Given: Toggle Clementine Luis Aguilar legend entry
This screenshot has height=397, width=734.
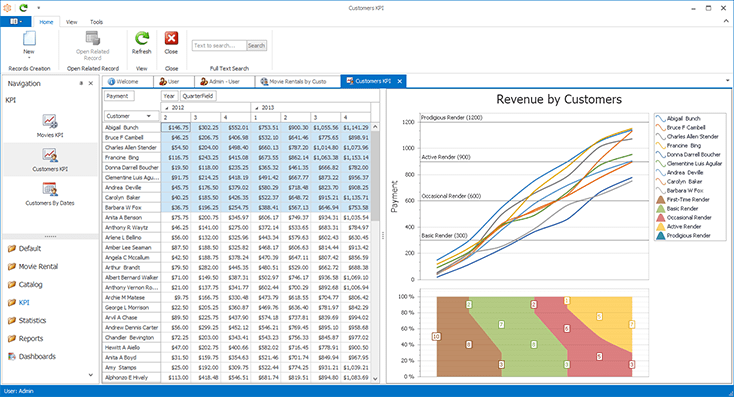Looking at the screenshot, I should click(689, 163).
